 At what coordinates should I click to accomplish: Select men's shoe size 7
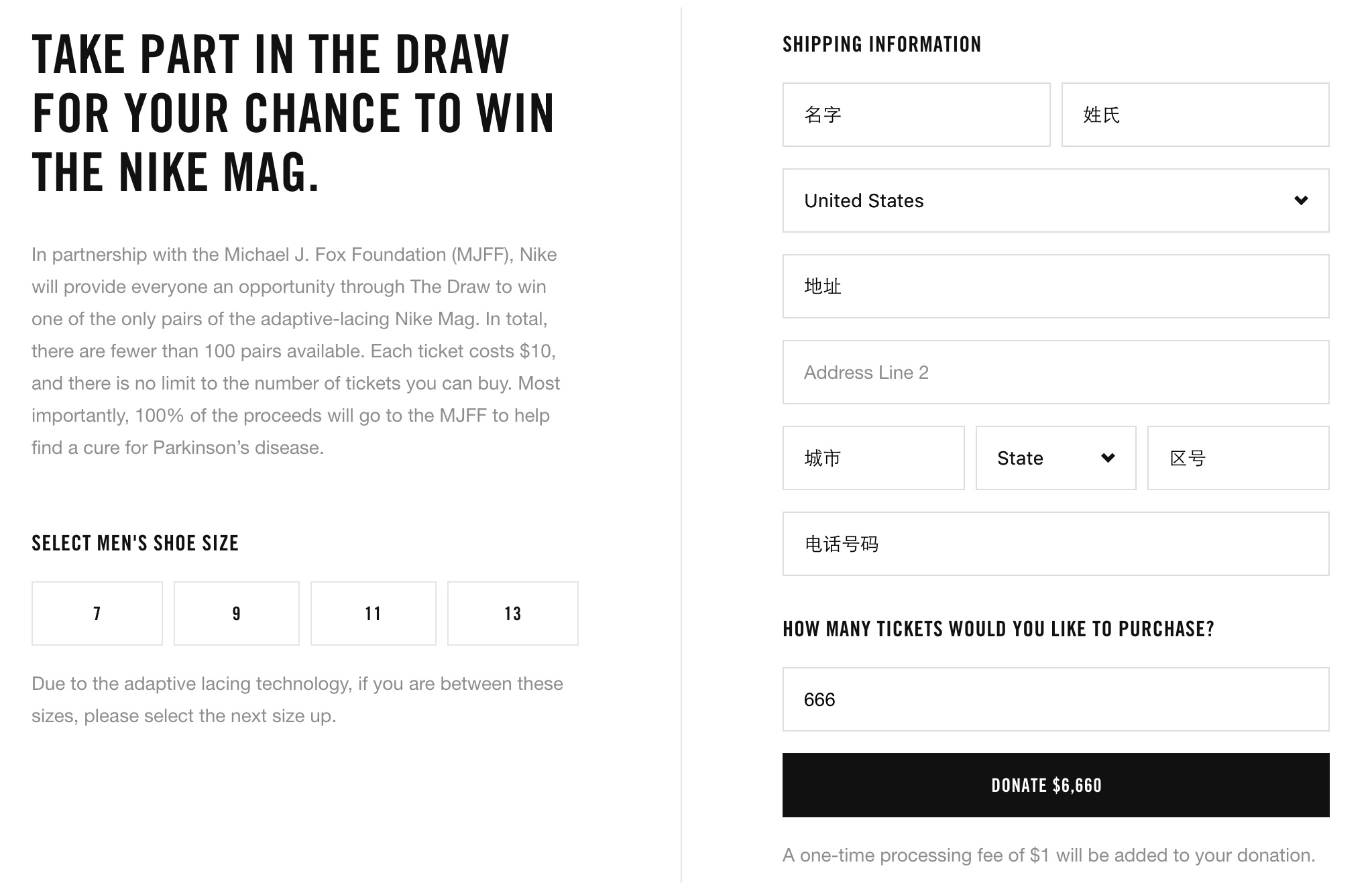click(97, 613)
